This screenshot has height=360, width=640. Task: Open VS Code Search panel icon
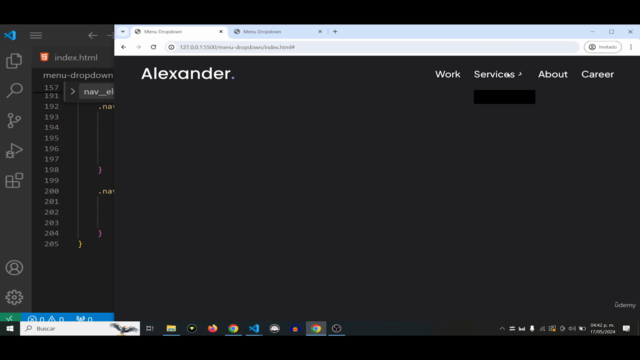point(14,90)
